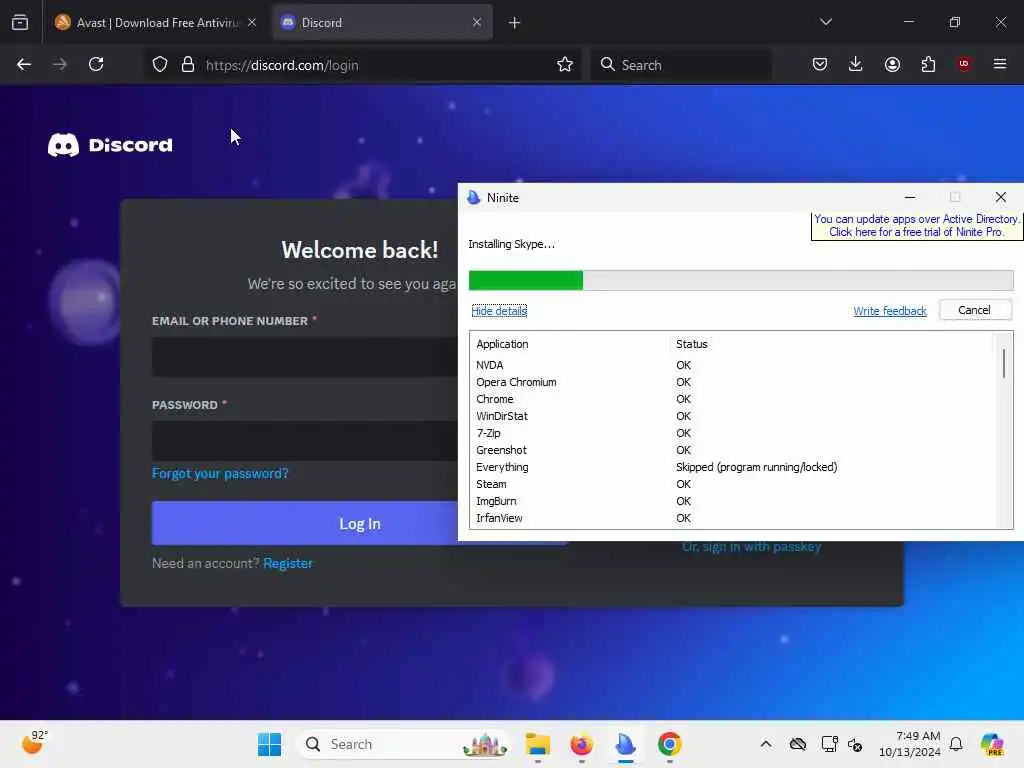Screen dimensions: 1024x768
Task: Switch to Ninite on taskbar
Action: coord(625,744)
